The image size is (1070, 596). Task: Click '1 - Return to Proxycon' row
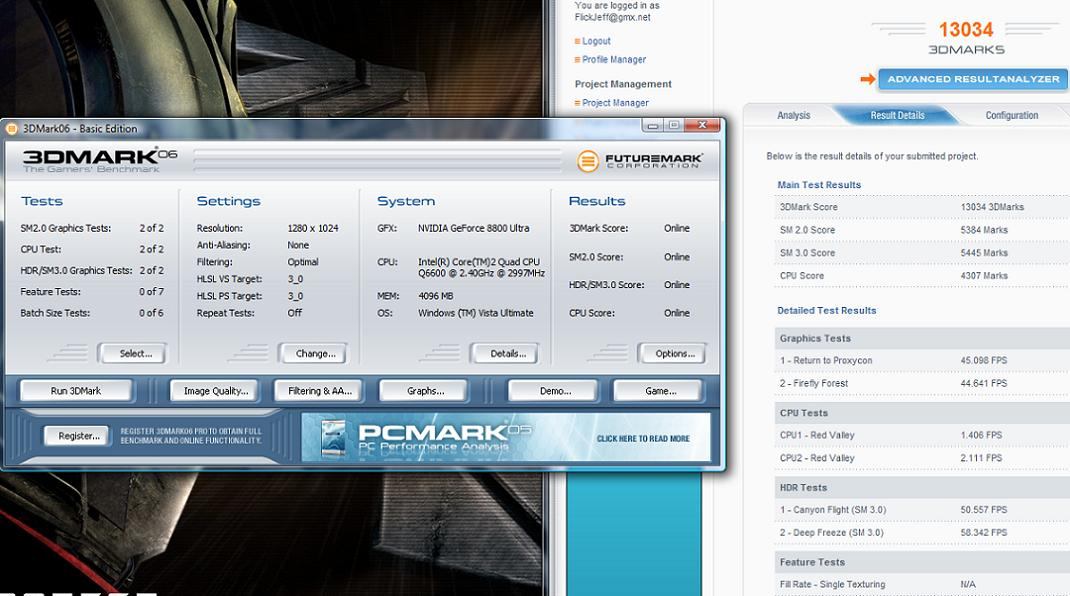[922, 360]
